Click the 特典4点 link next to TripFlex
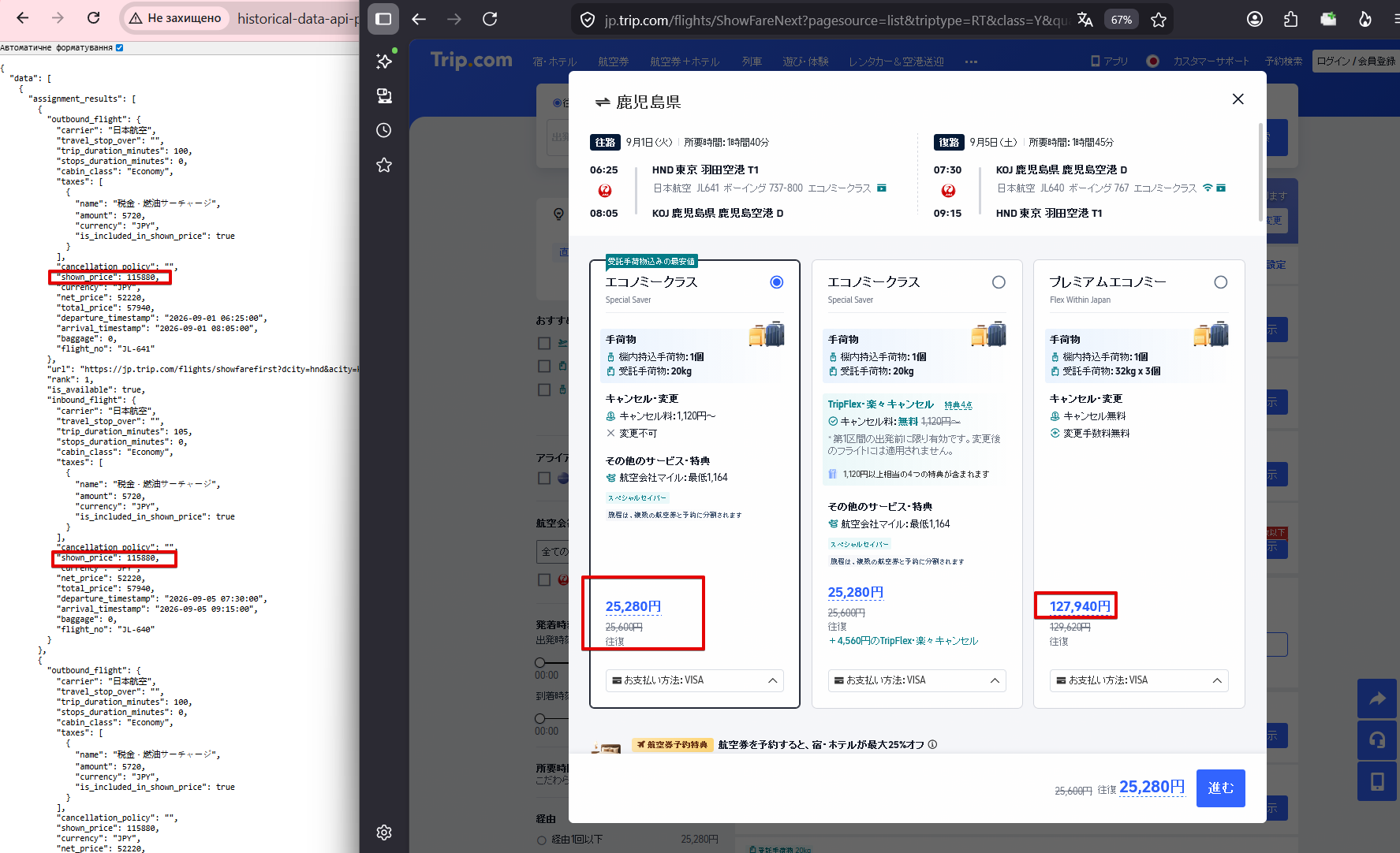 [x=958, y=405]
